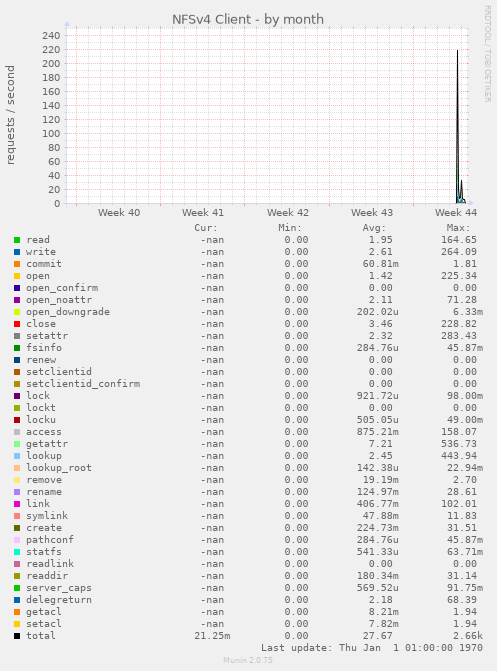
Task: Click the black total legend swatch
Action: click(x=17, y=636)
